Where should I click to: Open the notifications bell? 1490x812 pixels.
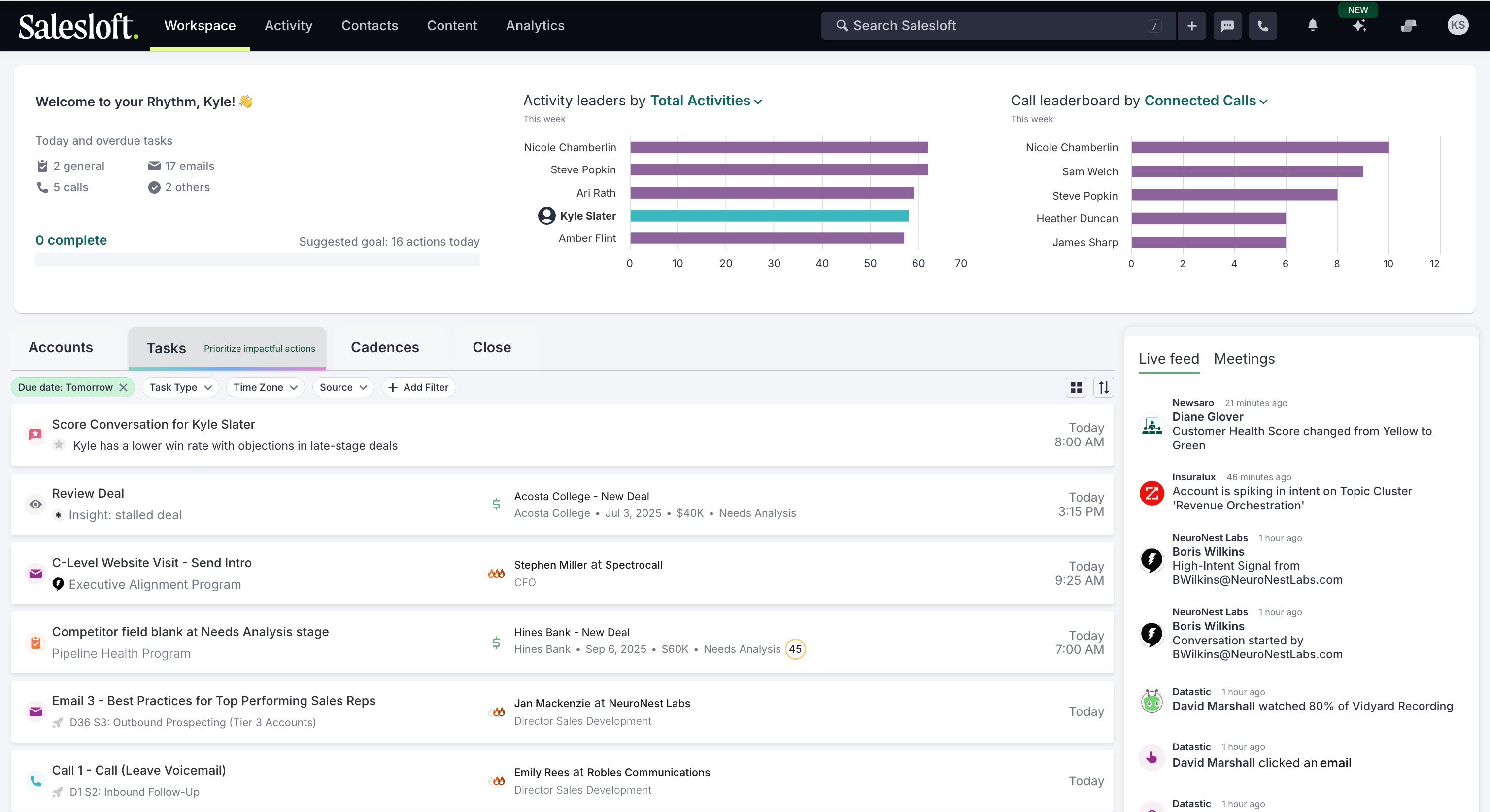pos(1313,26)
